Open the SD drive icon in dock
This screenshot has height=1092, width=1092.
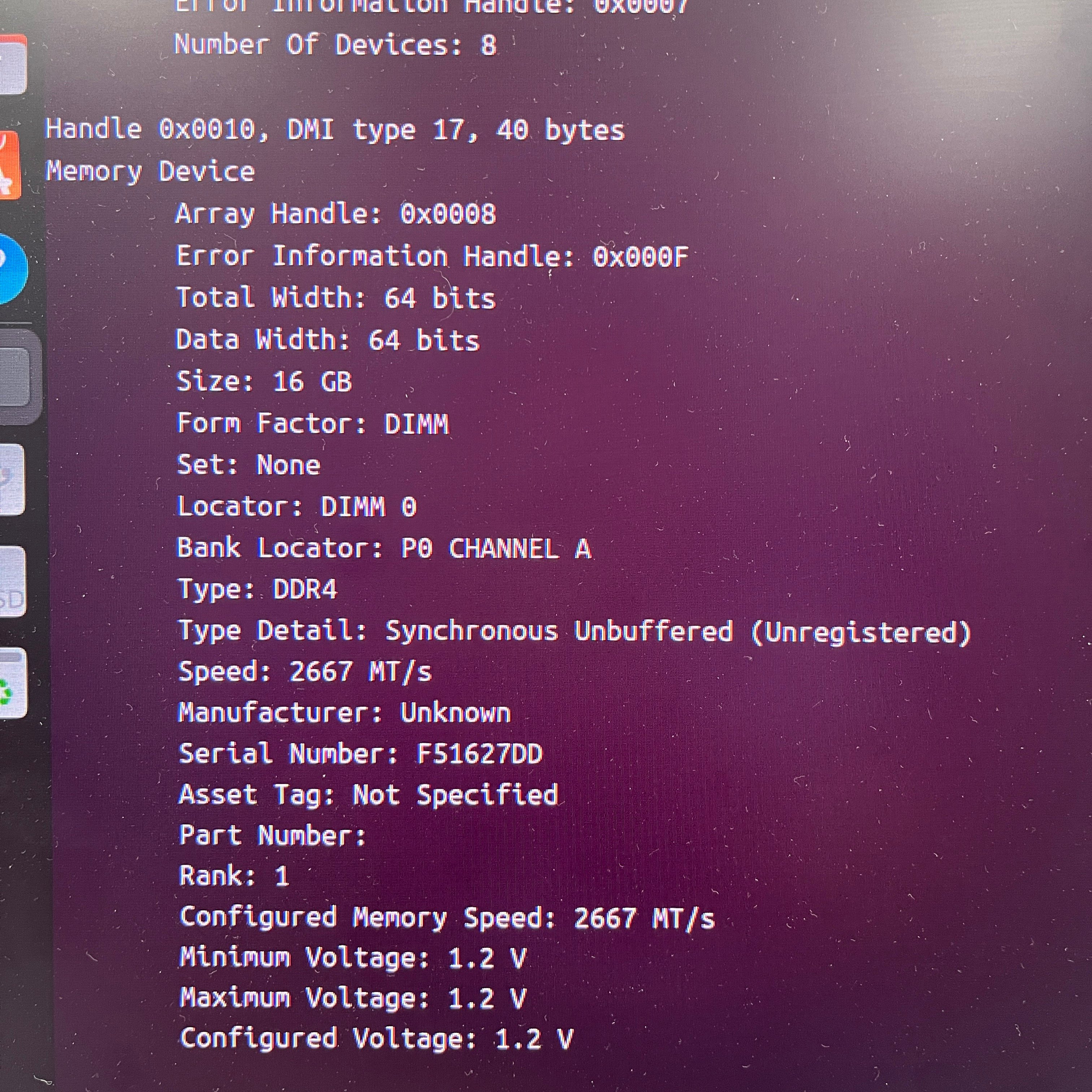(x=13, y=582)
